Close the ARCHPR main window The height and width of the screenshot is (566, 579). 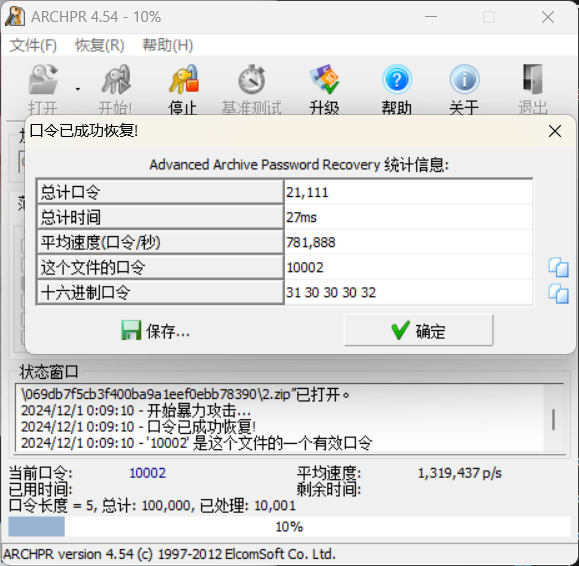[x=548, y=17]
